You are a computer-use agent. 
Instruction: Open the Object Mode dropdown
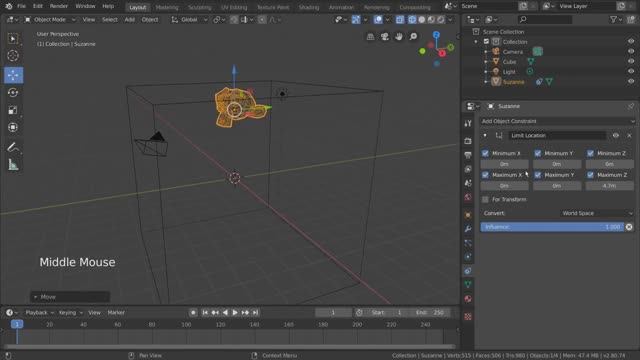point(50,20)
